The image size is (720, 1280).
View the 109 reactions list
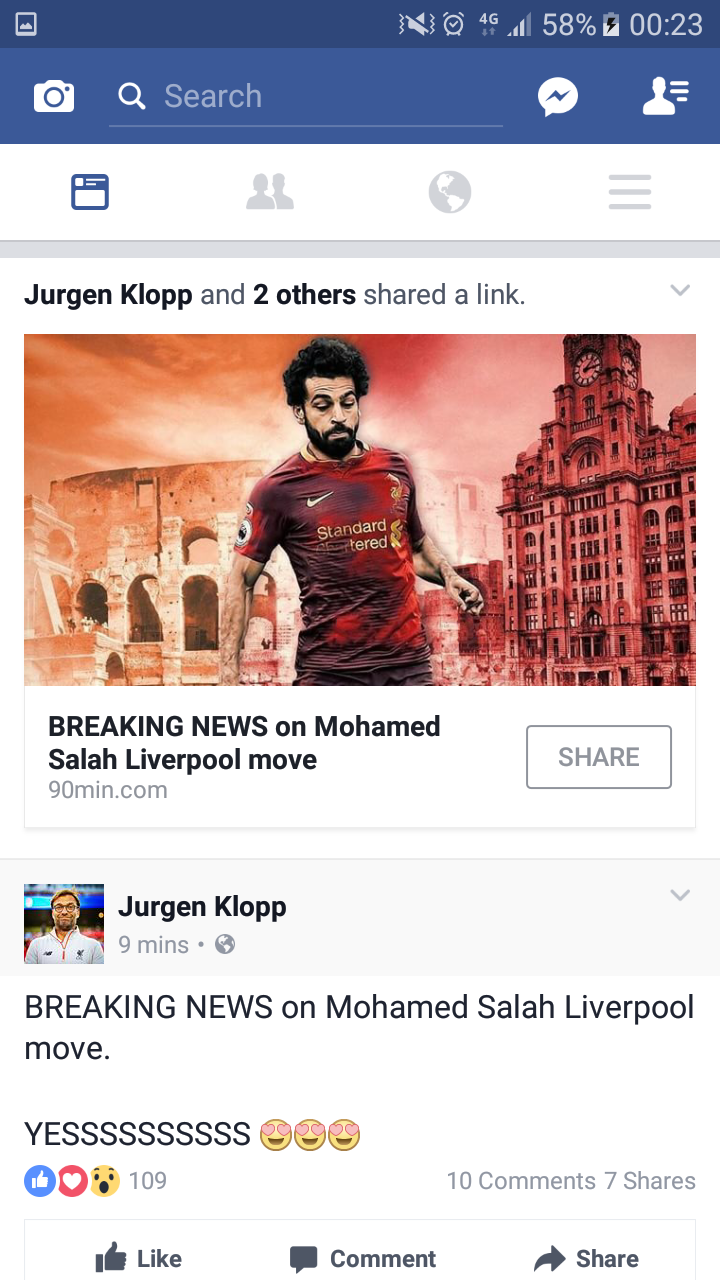[x=96, y=1181]
